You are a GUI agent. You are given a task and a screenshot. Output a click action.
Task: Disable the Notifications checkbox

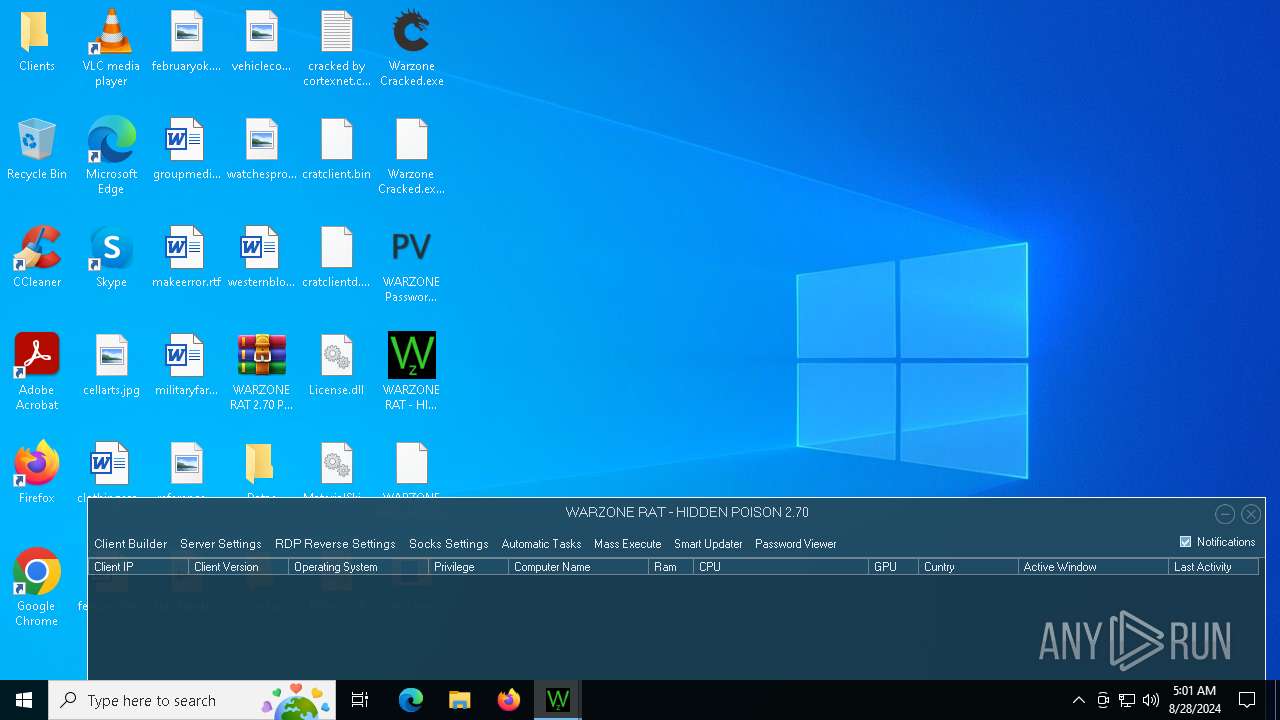point(1186,542)
